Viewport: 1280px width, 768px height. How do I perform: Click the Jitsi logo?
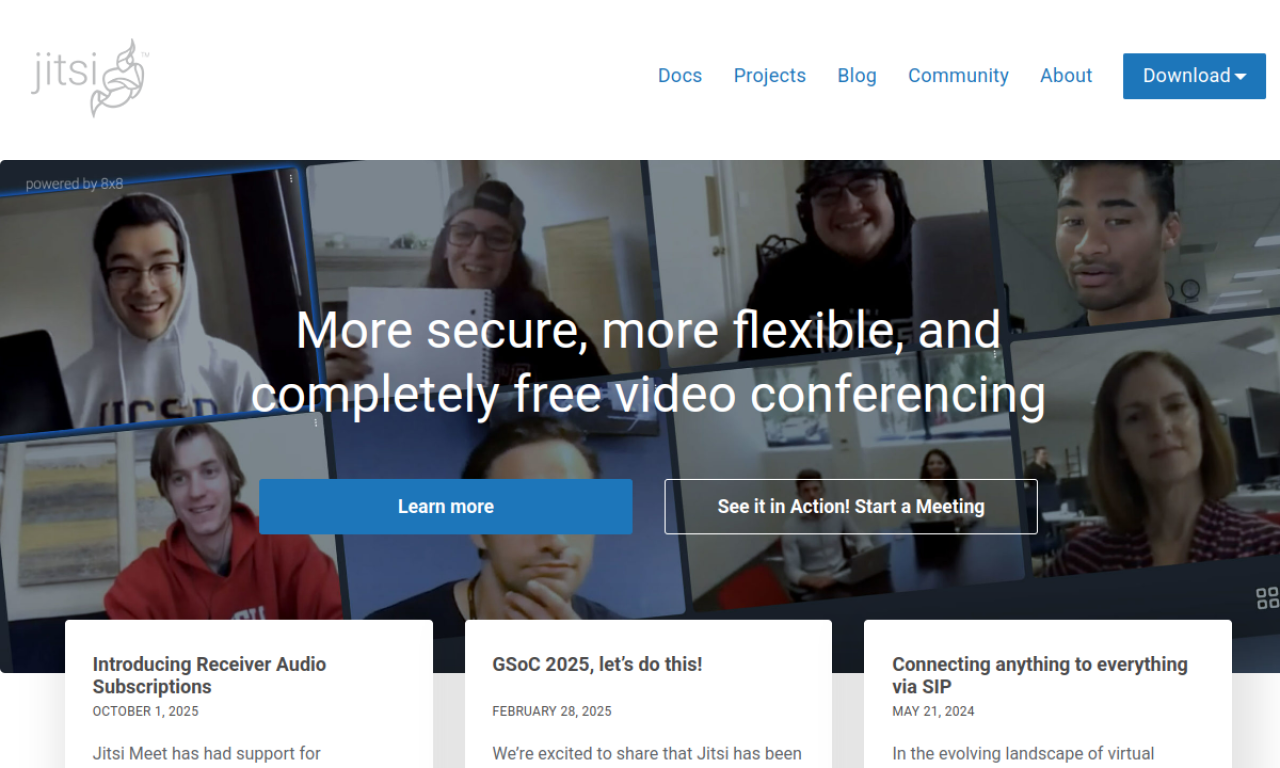(90, 77)
